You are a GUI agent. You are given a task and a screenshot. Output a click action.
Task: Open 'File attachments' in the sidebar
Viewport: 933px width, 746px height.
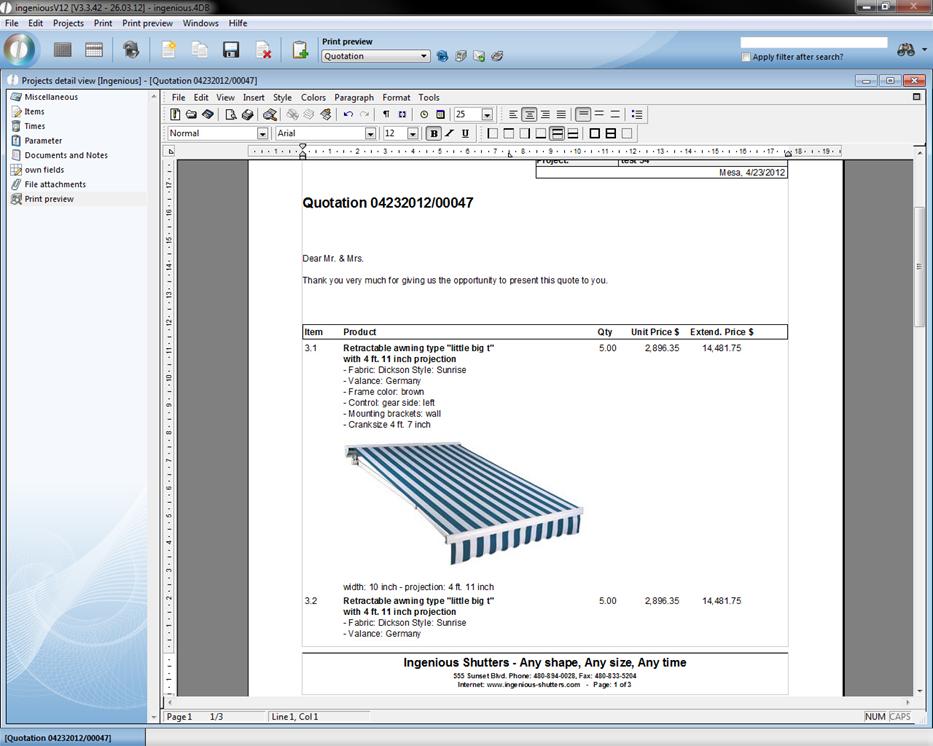55,184
